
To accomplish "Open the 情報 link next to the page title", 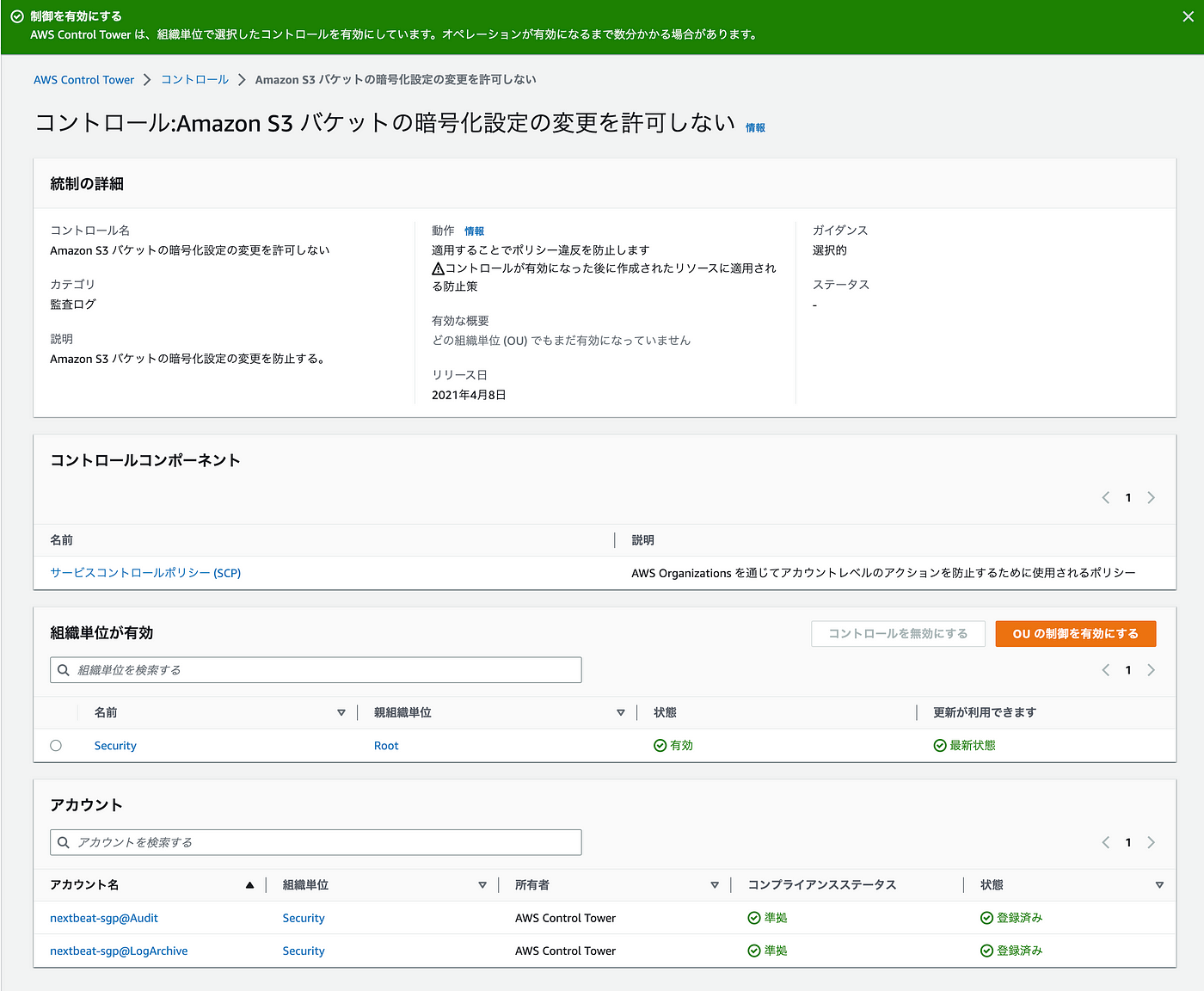I will pyautogui.click(x=755, y=127).
